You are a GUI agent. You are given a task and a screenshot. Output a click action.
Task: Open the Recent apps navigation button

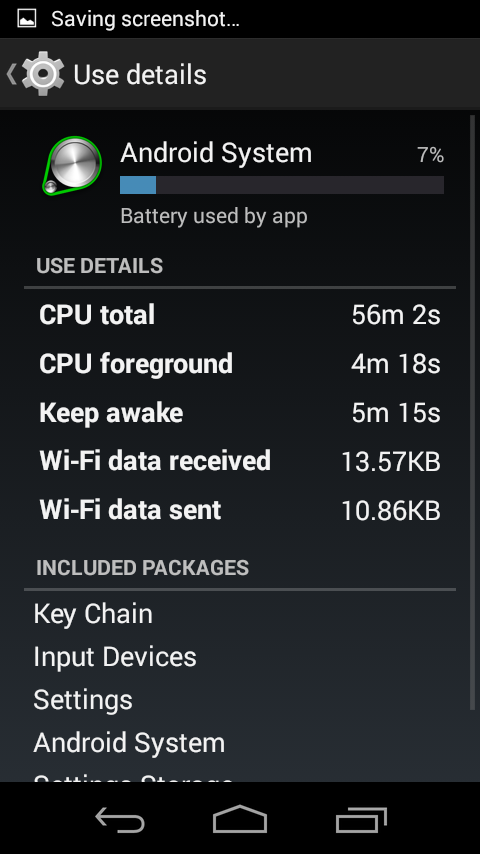click(x=361, y=819)
